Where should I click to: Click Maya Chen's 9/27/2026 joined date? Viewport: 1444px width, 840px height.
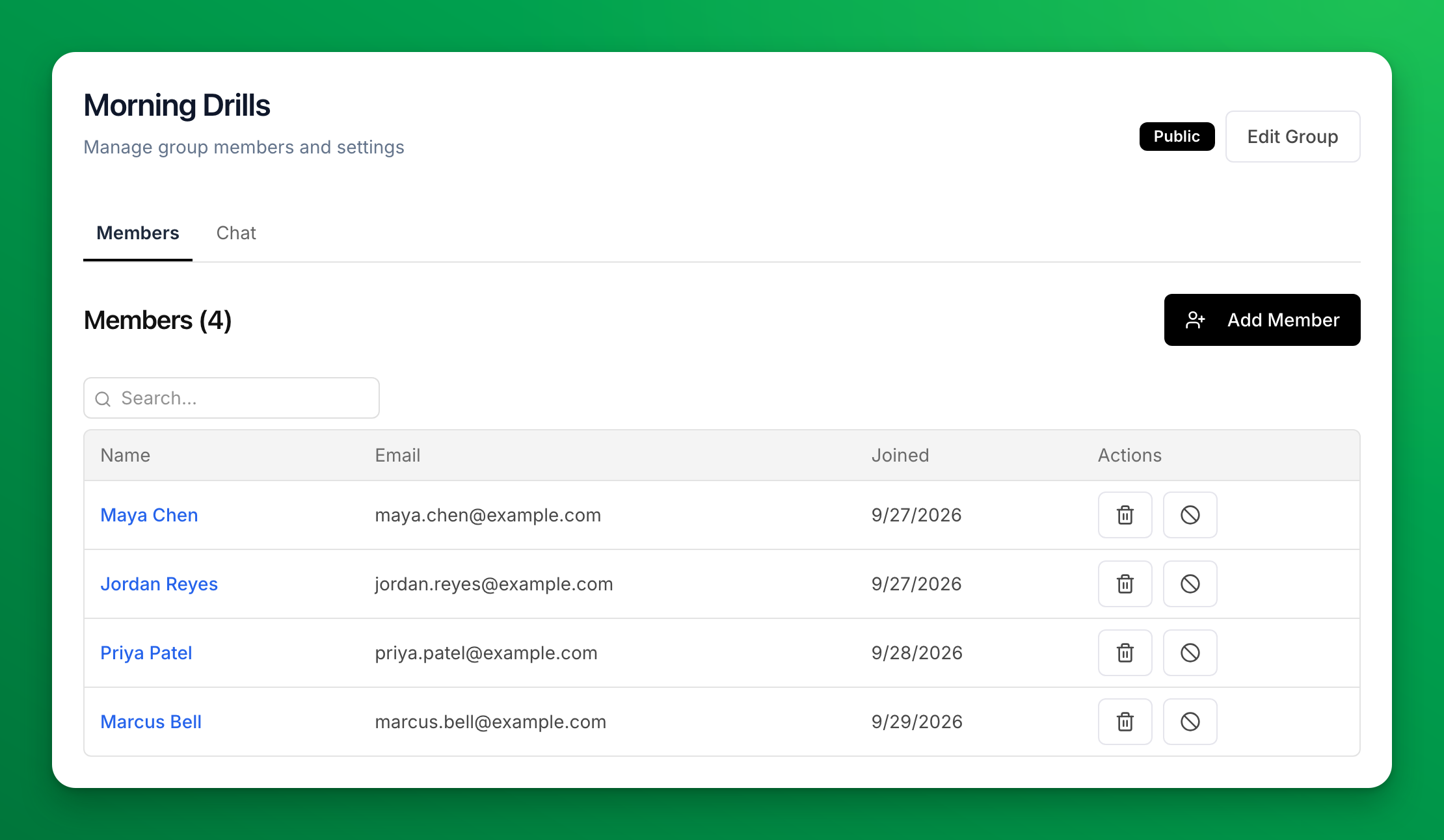click(916, 515)
